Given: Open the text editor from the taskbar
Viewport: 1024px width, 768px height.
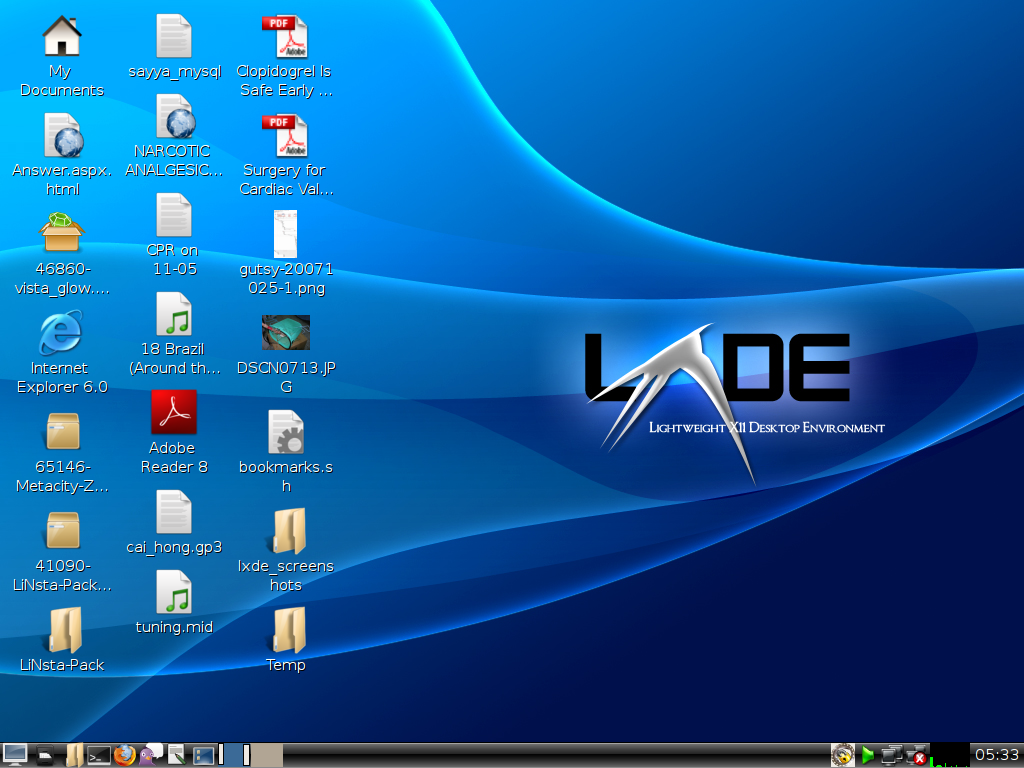Looking at the screenshot, I should (176, 755).
